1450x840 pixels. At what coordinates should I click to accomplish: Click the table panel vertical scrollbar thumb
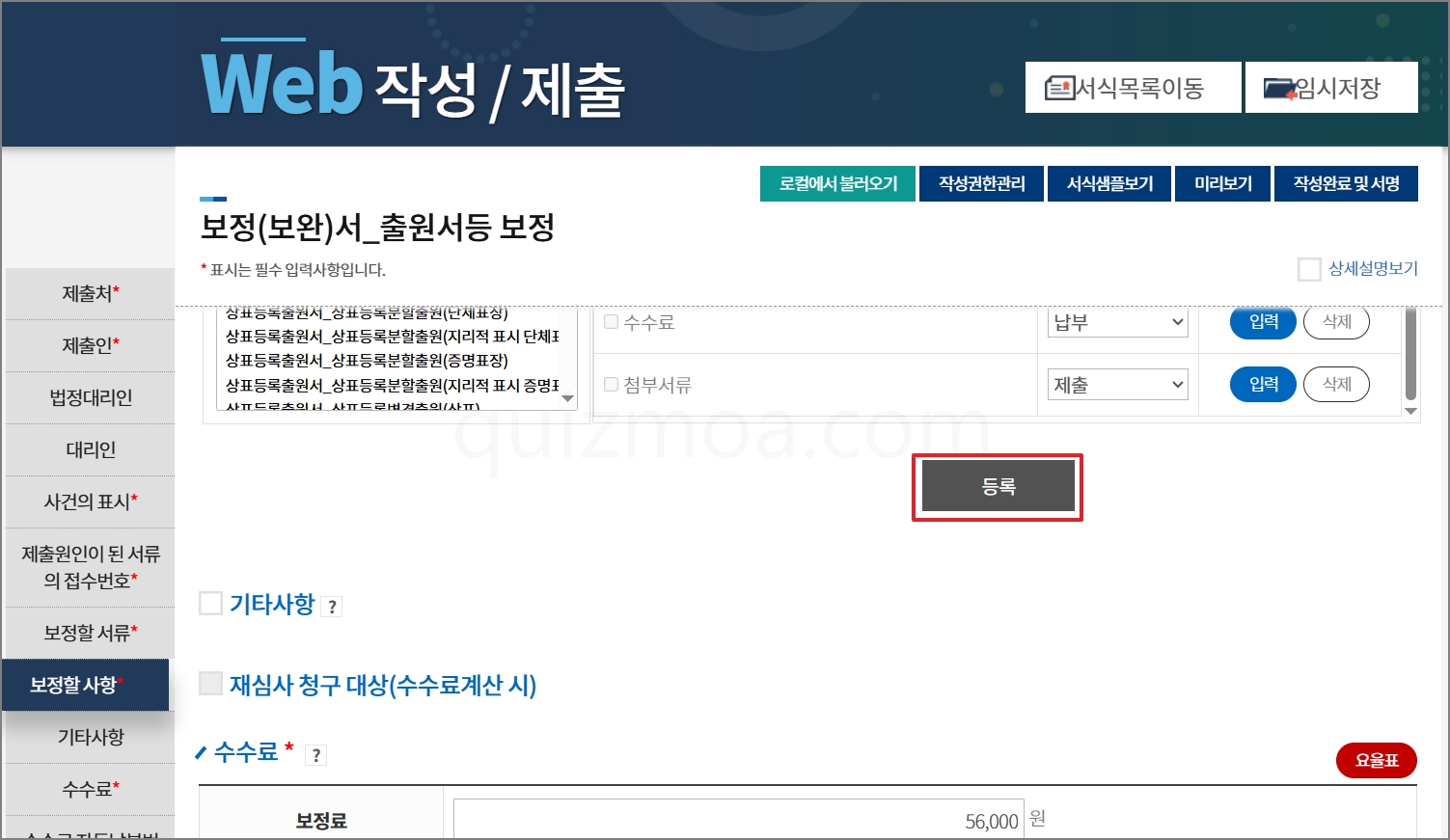click(x=1410, y=353)
